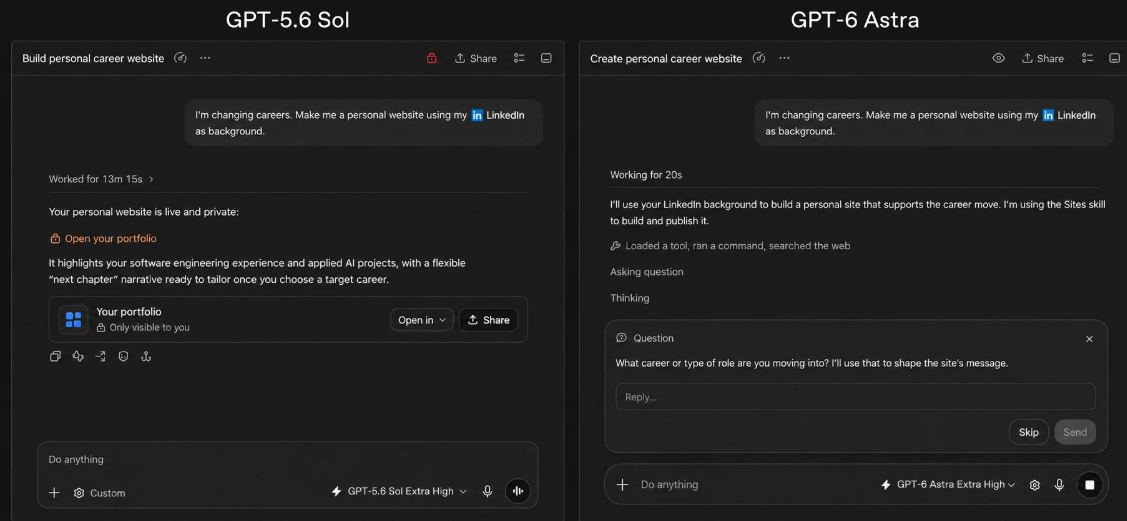Click the 'Build personal career website' title
Viewport: 1127px width, 521px height.
[93, 58]
